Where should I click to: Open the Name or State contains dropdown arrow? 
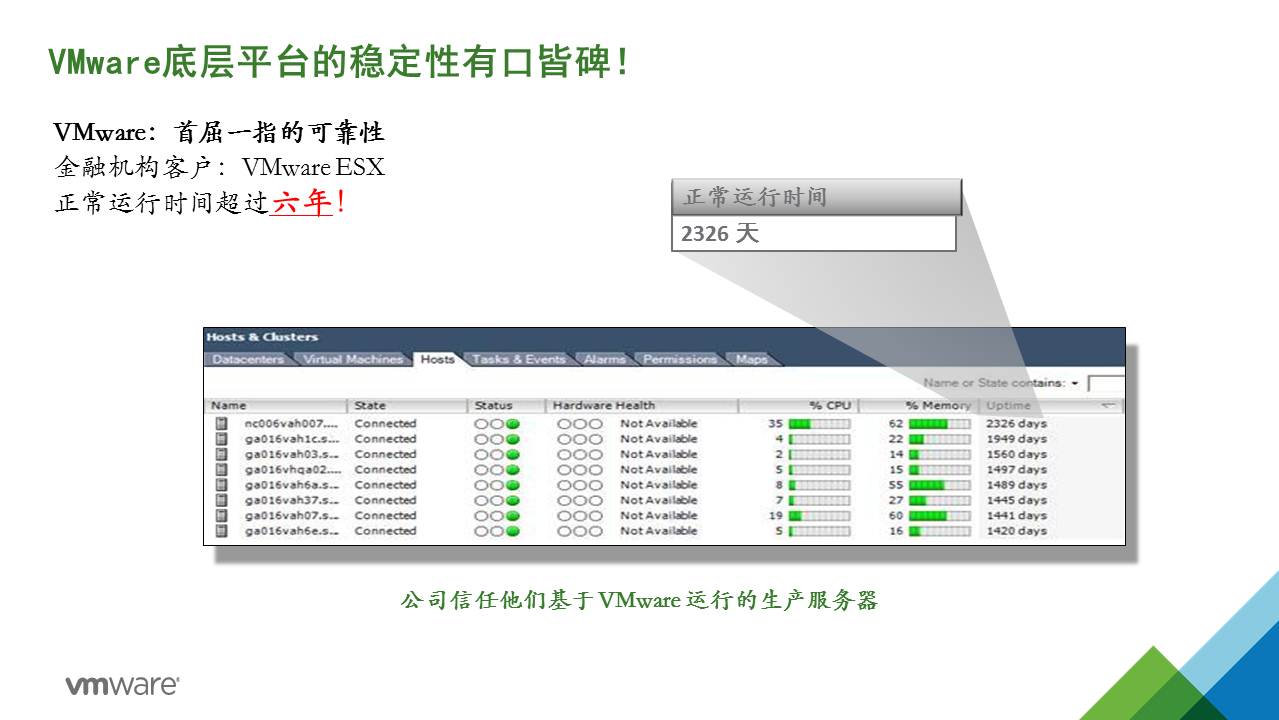point(1075,383)
